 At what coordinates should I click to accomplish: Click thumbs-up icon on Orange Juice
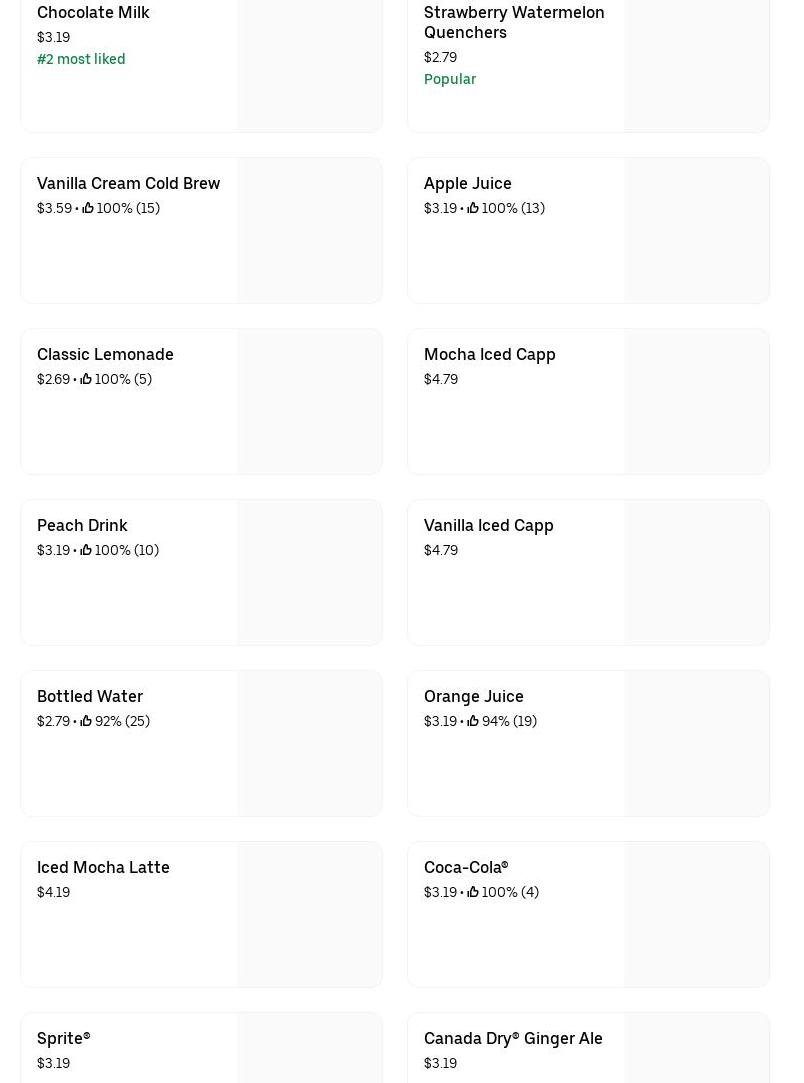[x=473, y=721]
